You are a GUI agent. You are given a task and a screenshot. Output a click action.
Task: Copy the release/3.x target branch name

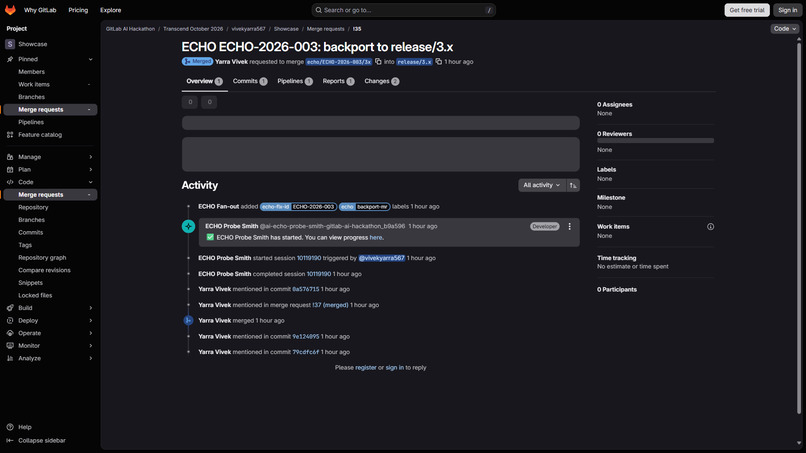coord(438,62)
